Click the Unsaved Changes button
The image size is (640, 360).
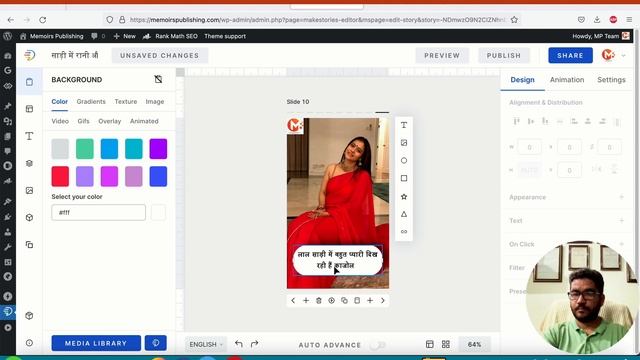[160, 56]
